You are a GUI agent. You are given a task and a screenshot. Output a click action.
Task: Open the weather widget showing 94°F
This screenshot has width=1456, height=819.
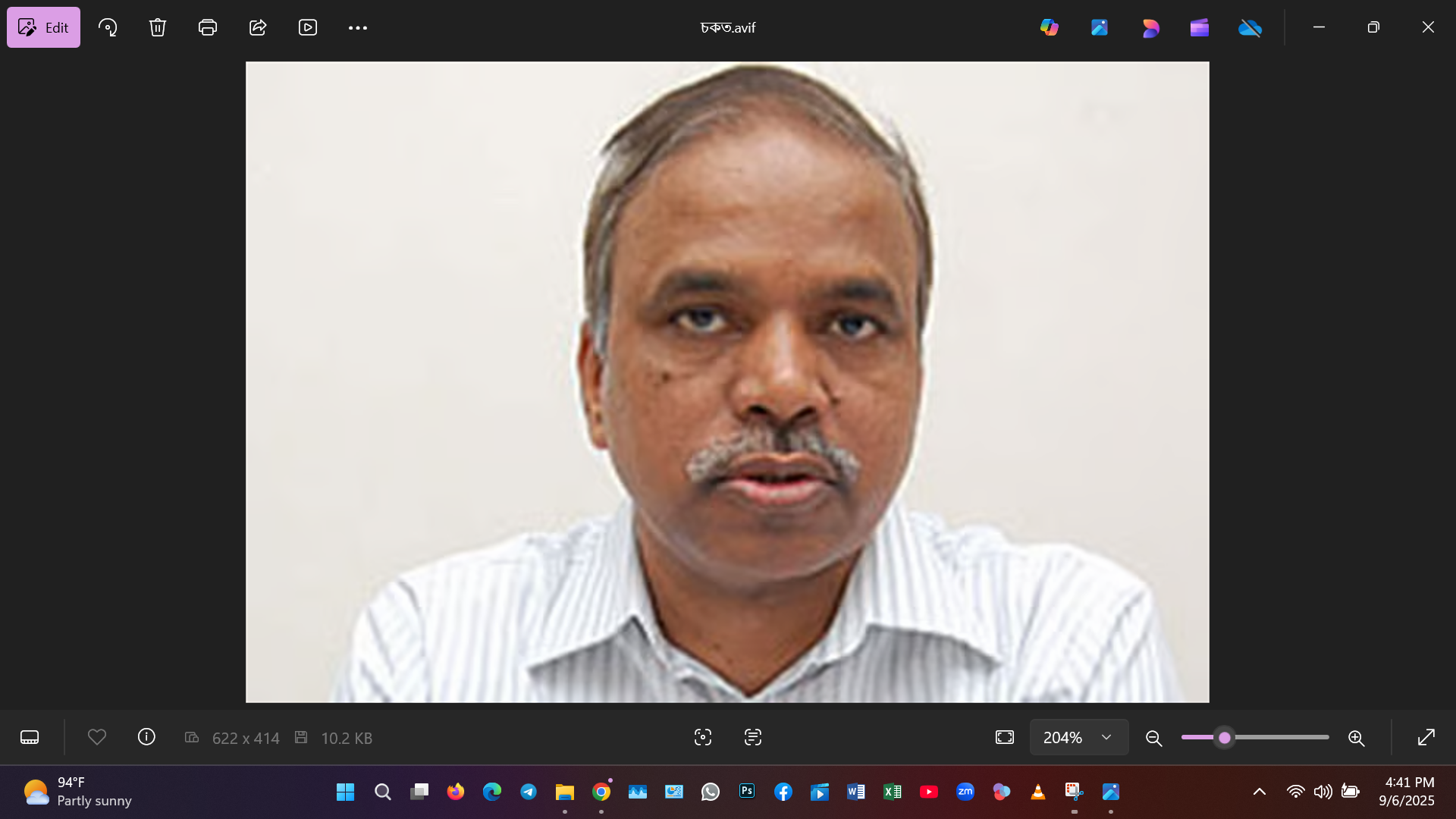pyautogui.click(x=77, y=792)
